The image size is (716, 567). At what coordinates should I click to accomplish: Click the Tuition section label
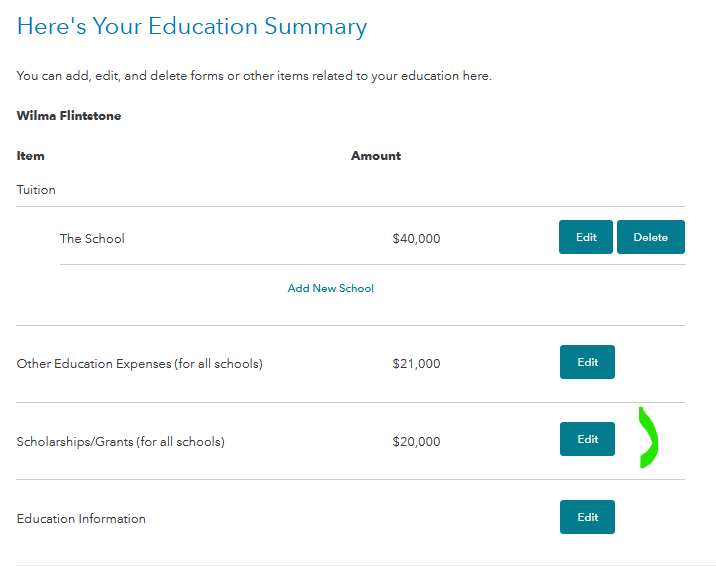click(x=36, y=190)
